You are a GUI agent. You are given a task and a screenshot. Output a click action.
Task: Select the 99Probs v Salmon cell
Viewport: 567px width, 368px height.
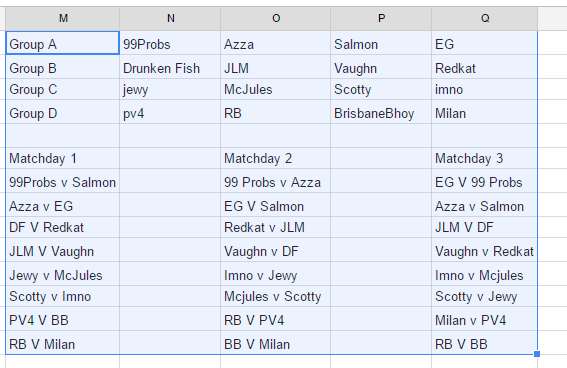point(63,181)
